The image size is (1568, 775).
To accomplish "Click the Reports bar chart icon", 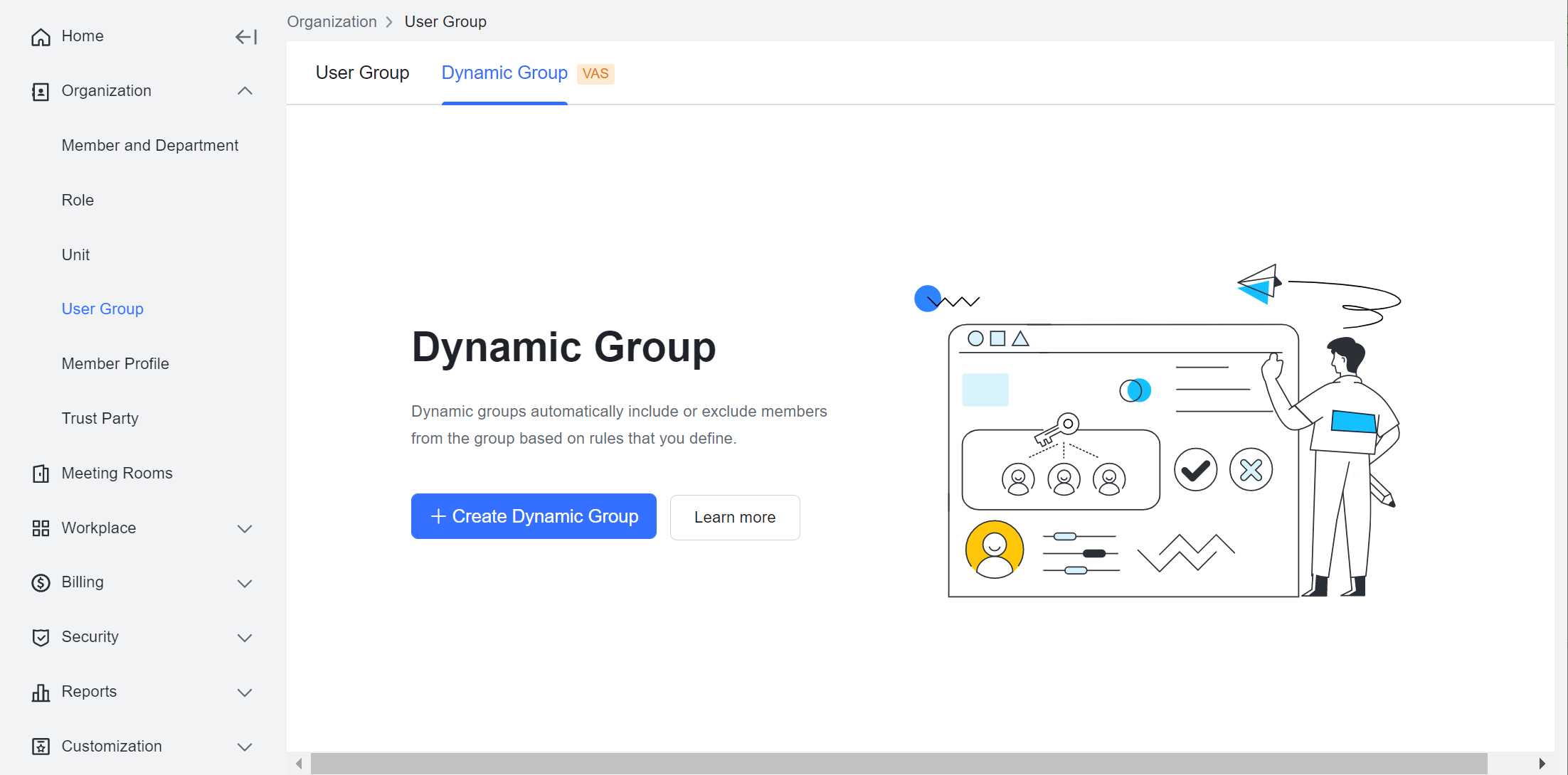I will (x=41, y=693).
